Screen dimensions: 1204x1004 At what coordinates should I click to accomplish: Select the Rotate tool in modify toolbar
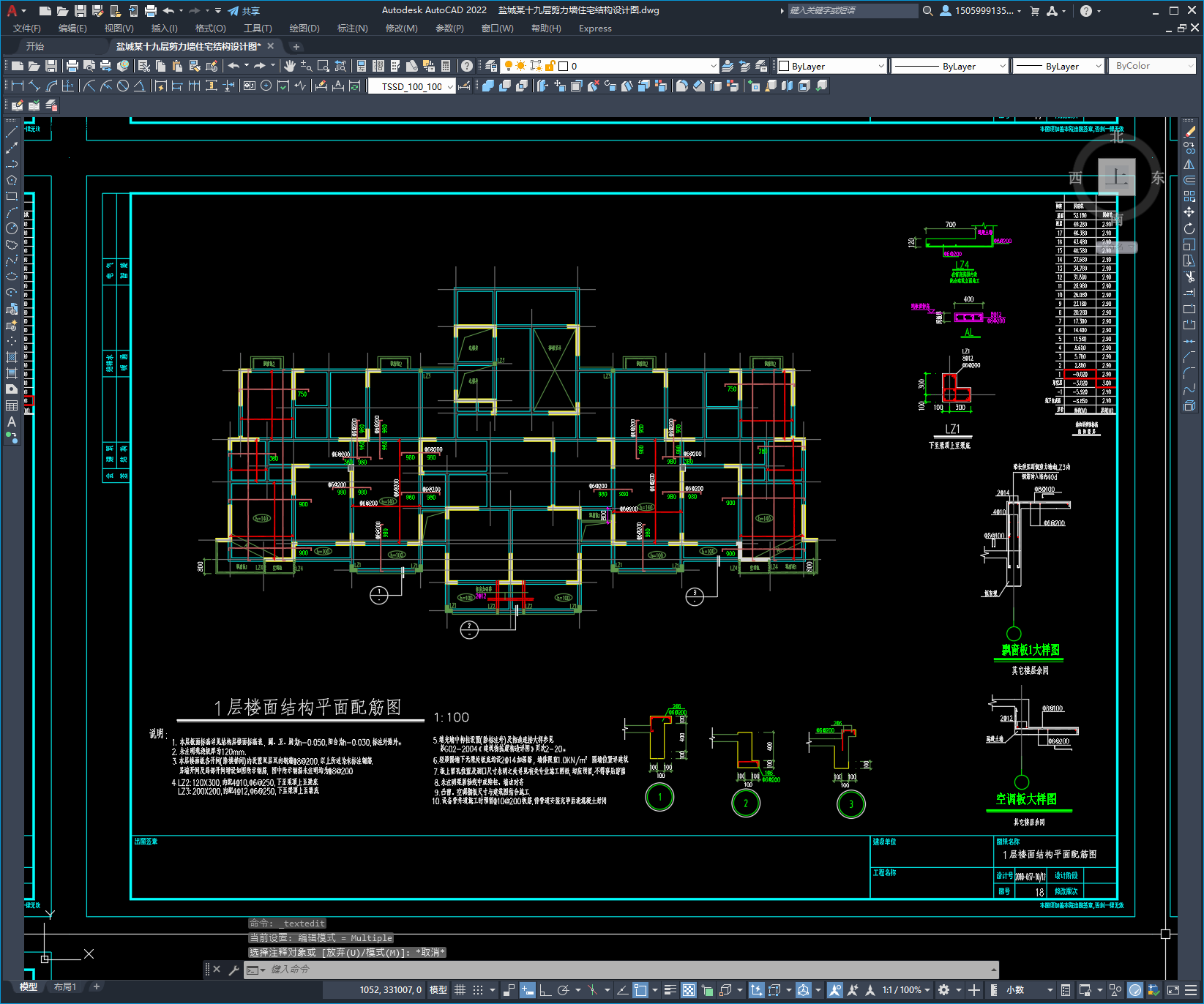coord(1189,228)
